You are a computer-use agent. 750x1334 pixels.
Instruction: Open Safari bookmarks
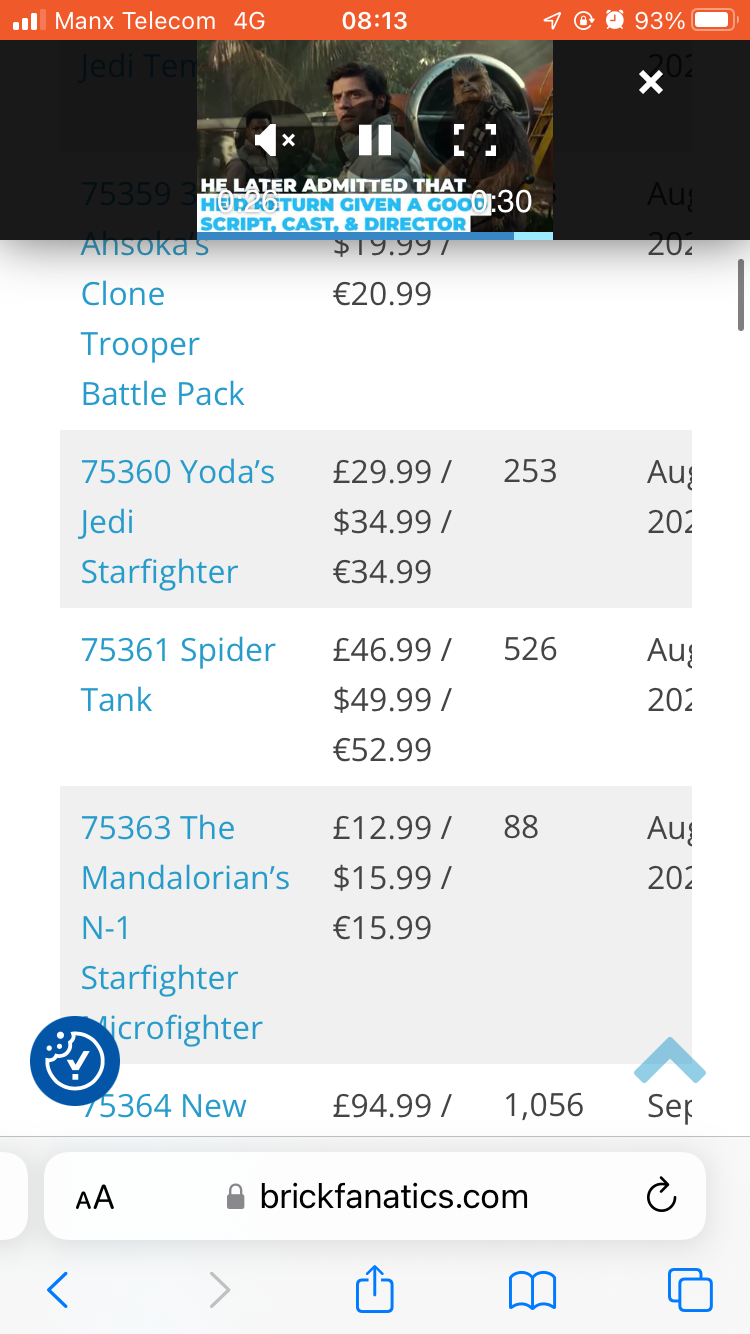coord(532,1290)
